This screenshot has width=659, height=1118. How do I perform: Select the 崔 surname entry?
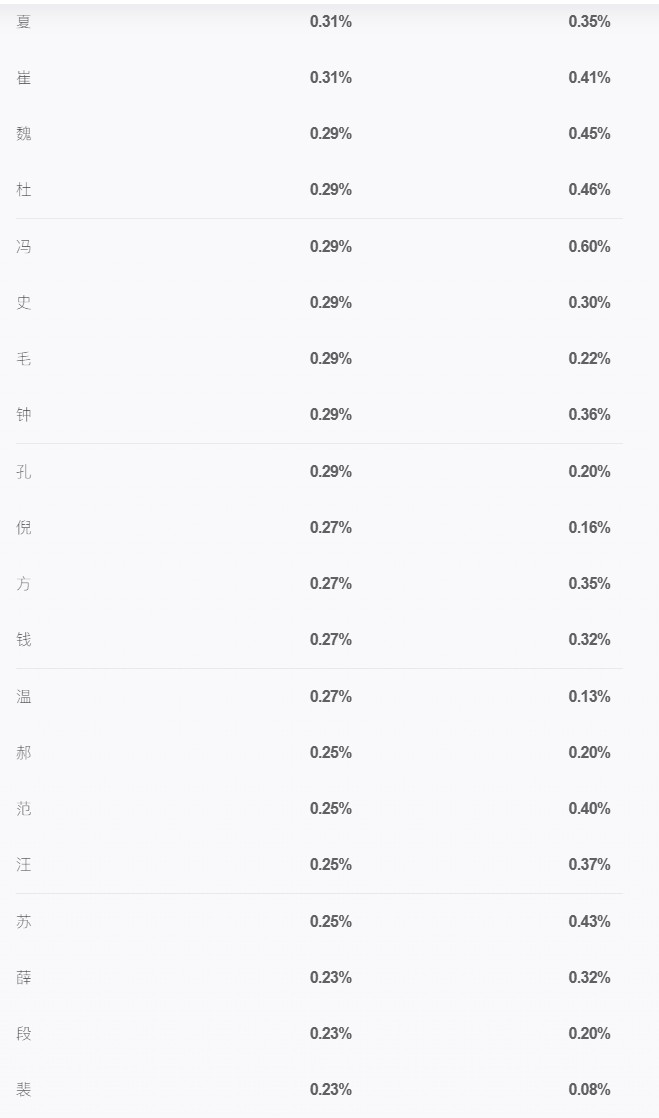(24, 78)
